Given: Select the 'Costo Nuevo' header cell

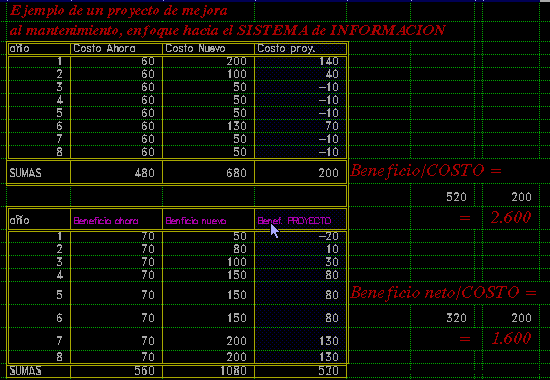Looking at the screenshot, I should 208,48.
